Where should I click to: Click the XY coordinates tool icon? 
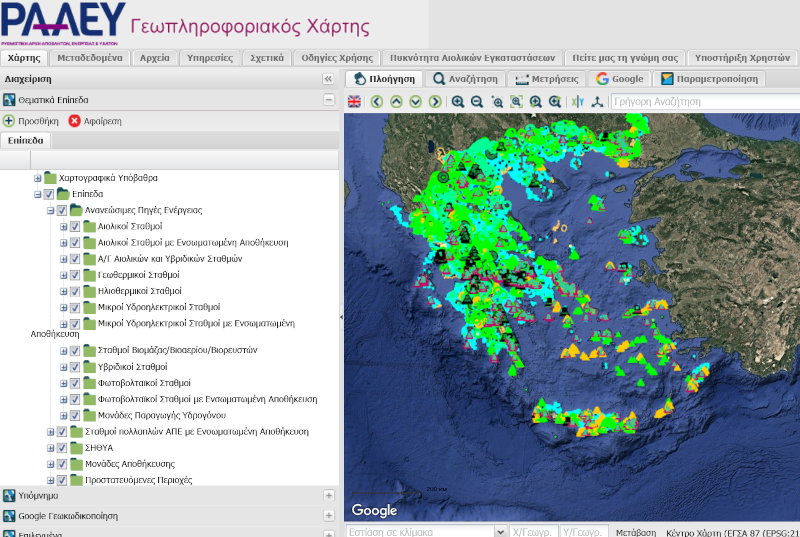click(578, 101)
